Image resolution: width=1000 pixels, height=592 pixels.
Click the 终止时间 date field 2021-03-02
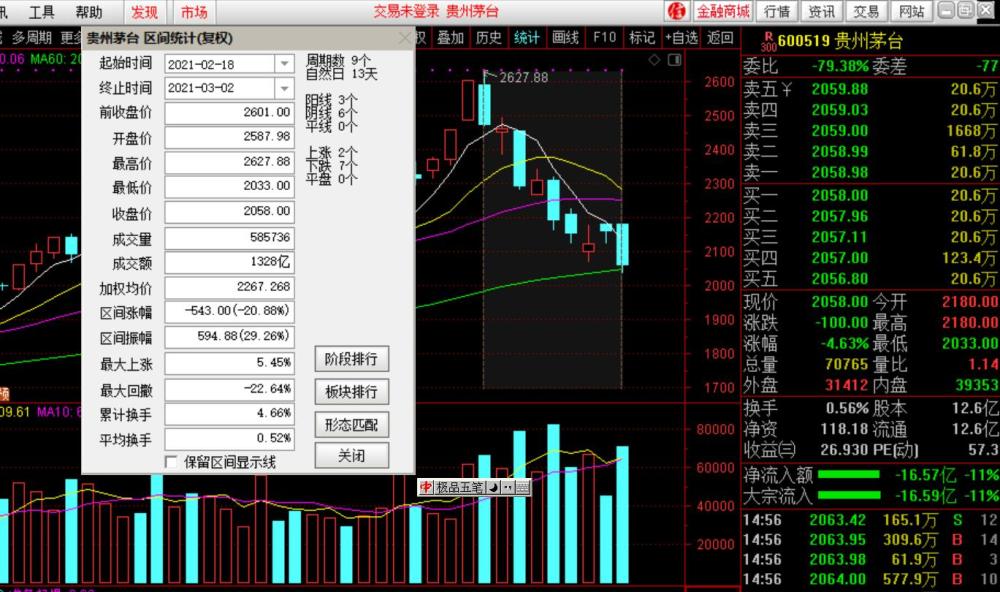[x=220, y=88]
